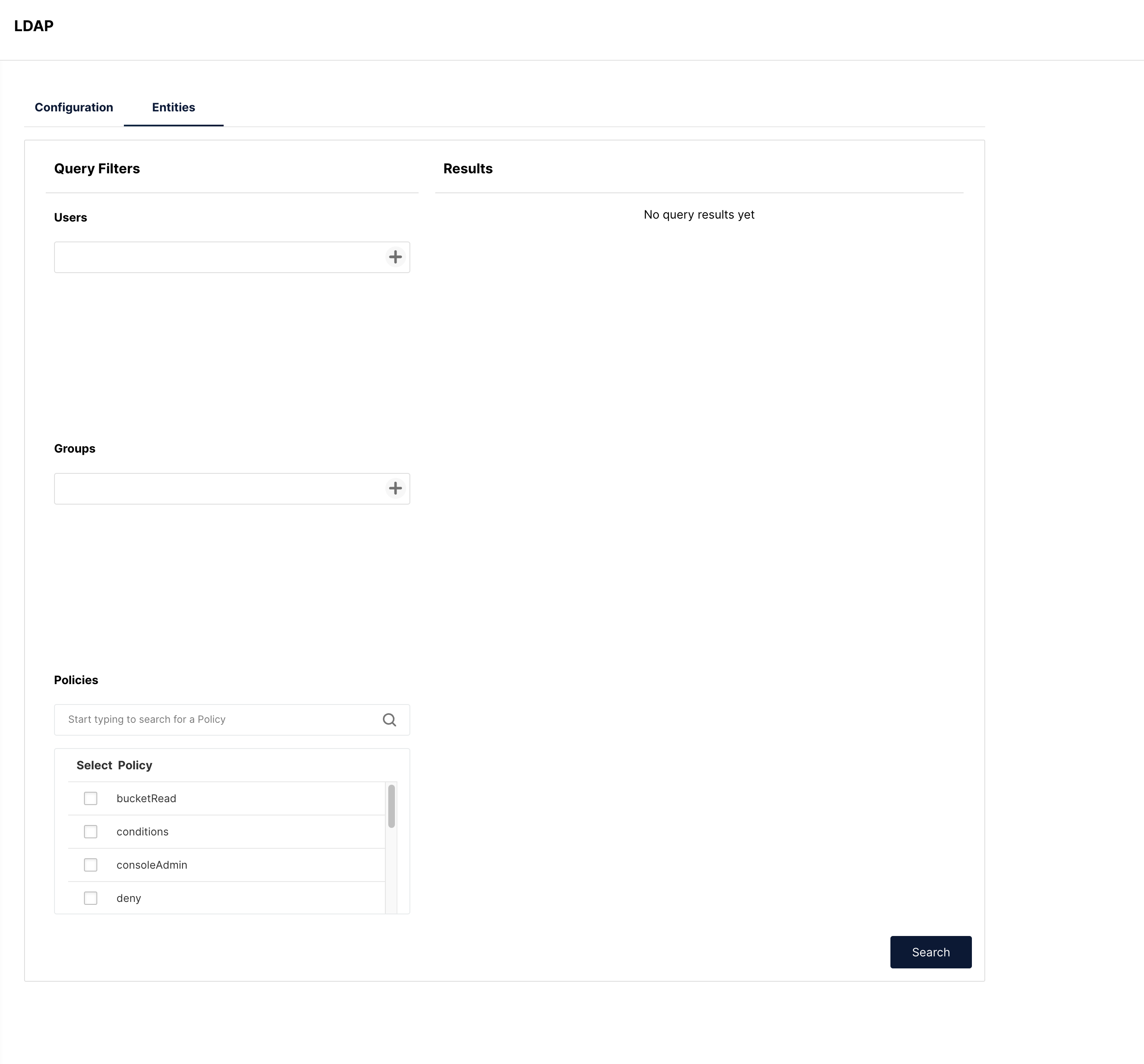This screenshot has height=1064, width=1144.
Task: Click the Query Filters heading
Action: [x=97, y=169]
